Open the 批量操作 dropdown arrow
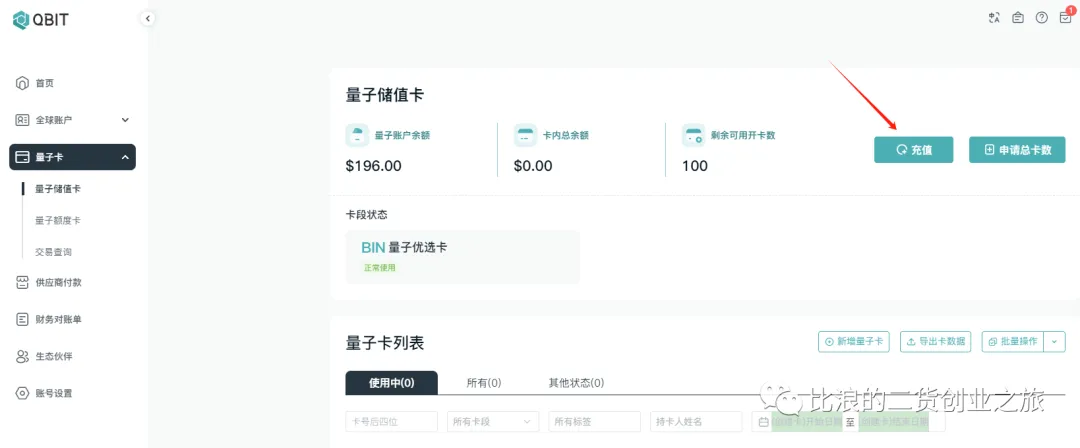 (1054, 342)
